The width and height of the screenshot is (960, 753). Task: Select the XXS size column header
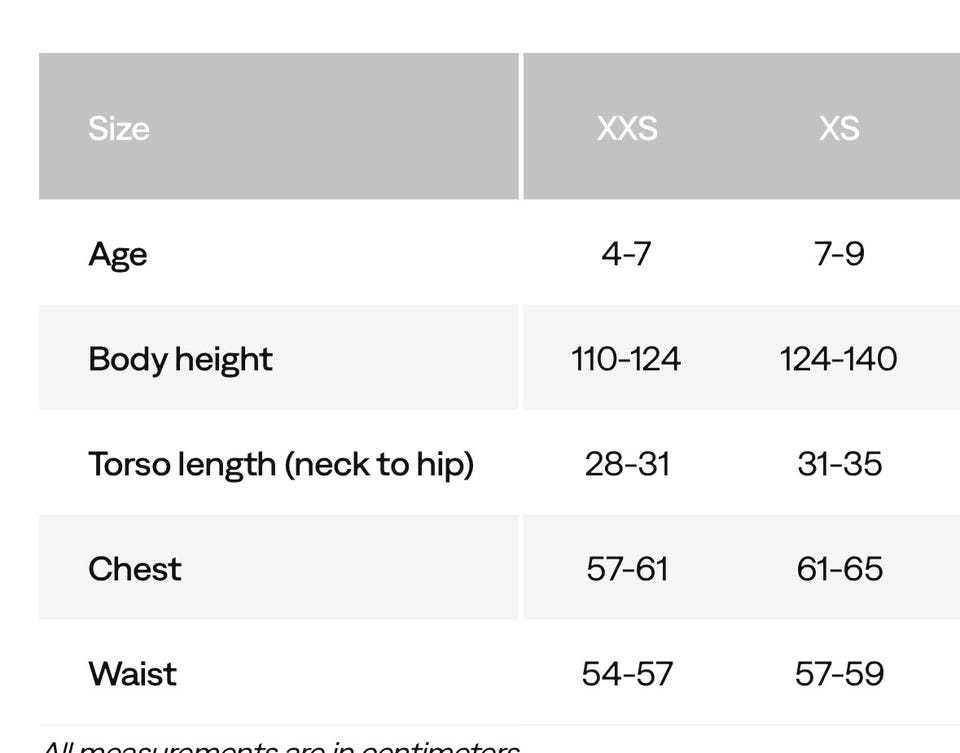tap(627, 128)
